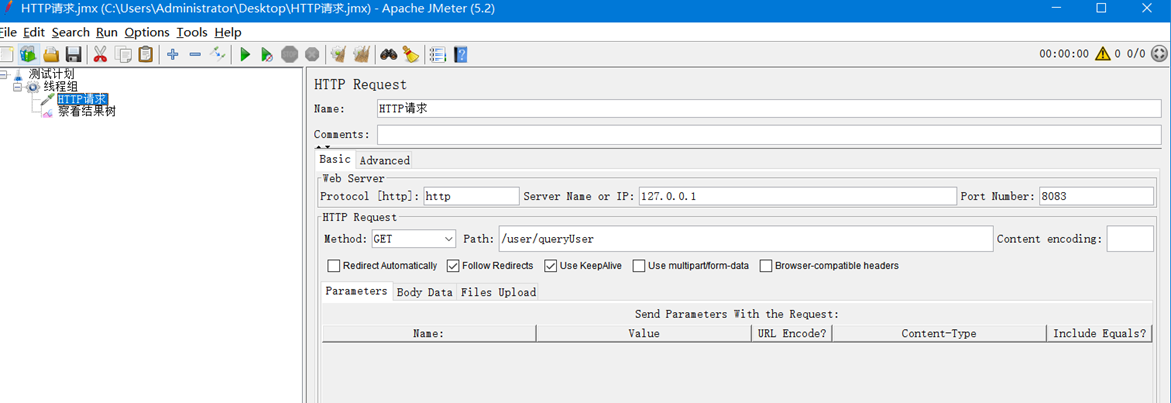The height and width of the screenshot is (403, 1171).
Task: Click Server Name field with 127.0.0.1
Action: click(x=797, y=196)
